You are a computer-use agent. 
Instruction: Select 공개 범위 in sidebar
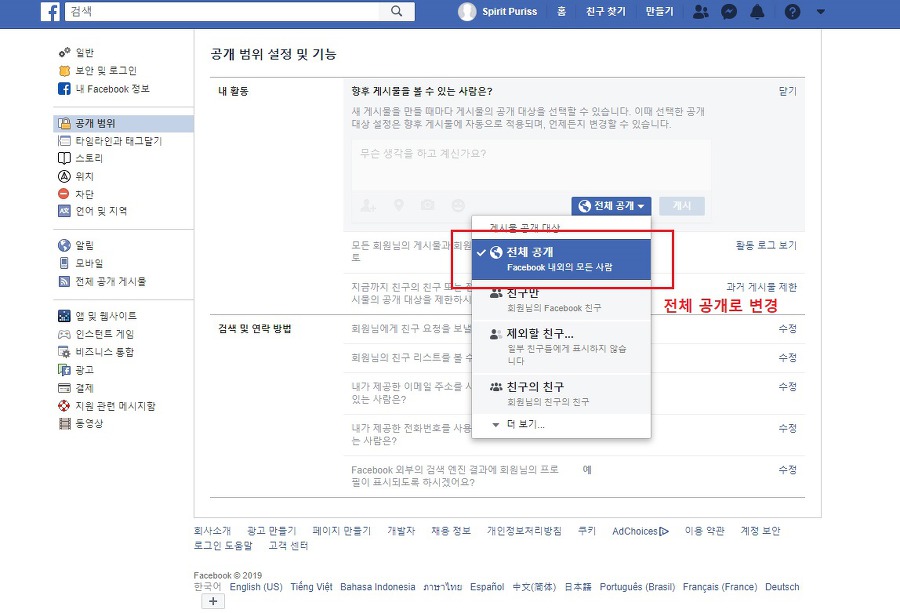[124, 123]
